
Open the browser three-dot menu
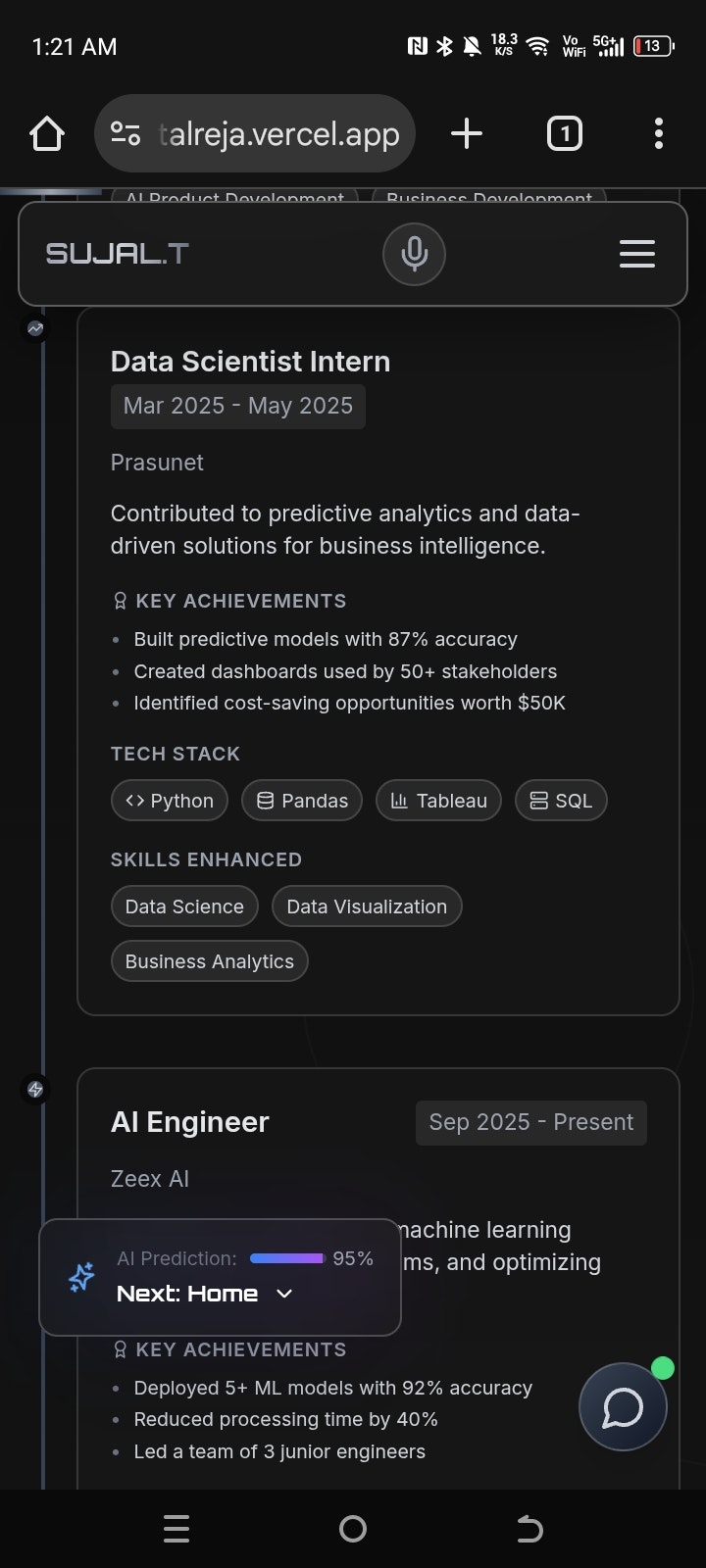tap(658, 133)
